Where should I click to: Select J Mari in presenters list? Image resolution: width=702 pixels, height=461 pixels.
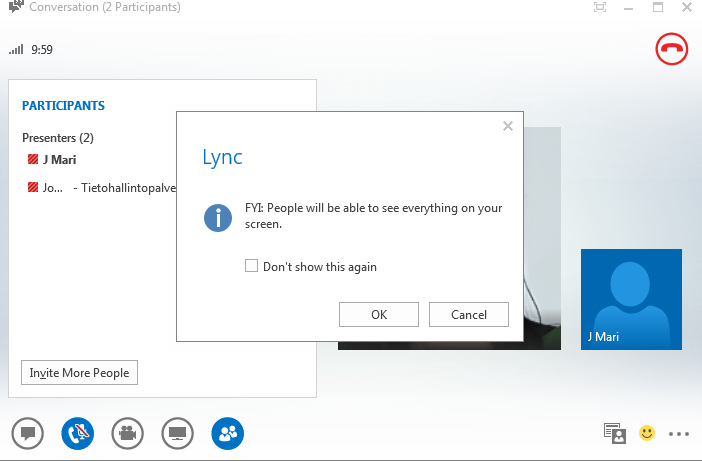click(59, 160)
